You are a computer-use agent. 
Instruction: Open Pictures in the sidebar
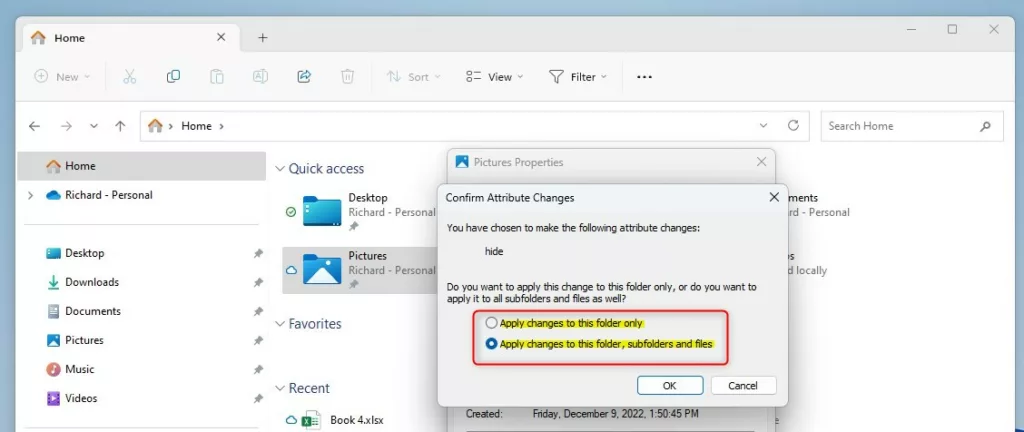(x=75, y=340)
